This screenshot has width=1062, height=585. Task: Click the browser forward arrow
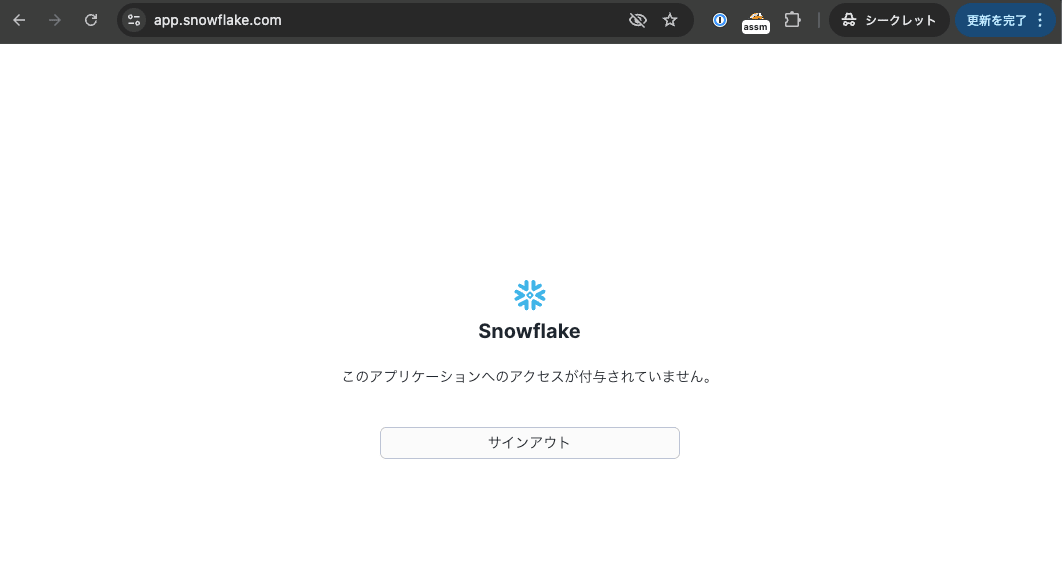point(55,20)
